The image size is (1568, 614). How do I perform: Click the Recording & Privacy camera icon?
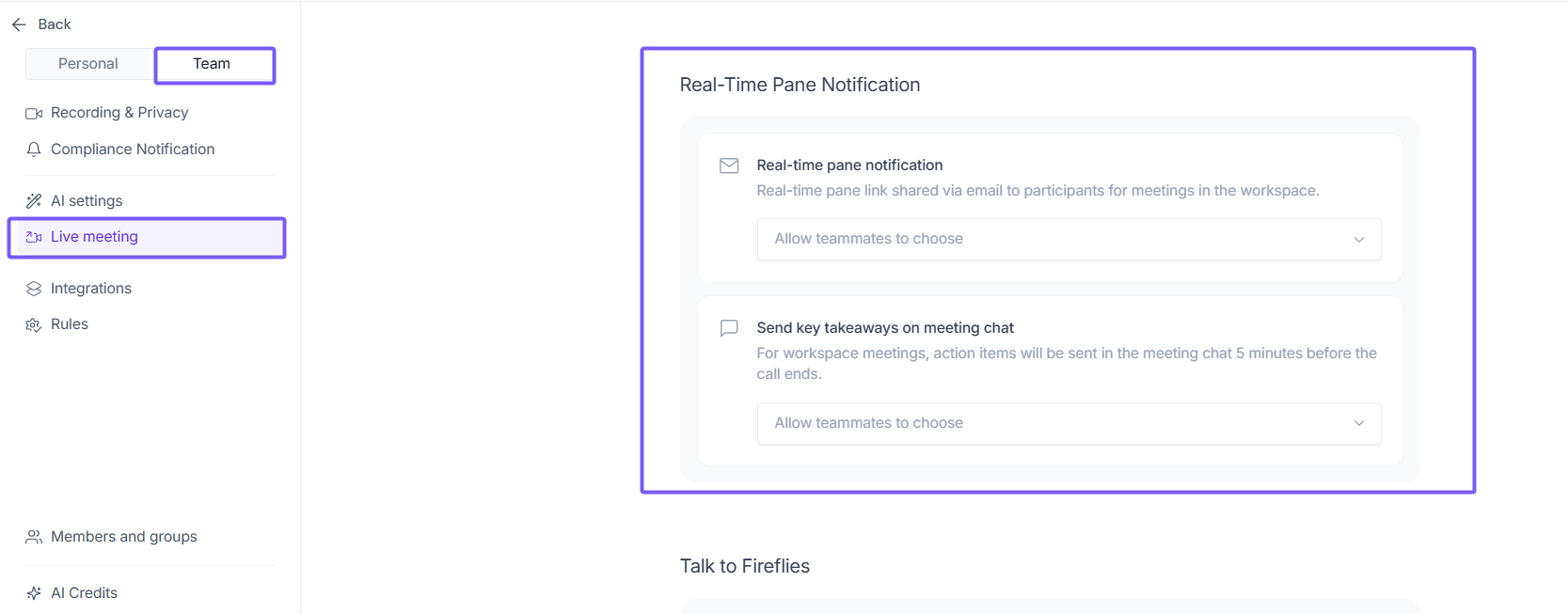pyautogui.click(x=34, y=113)
